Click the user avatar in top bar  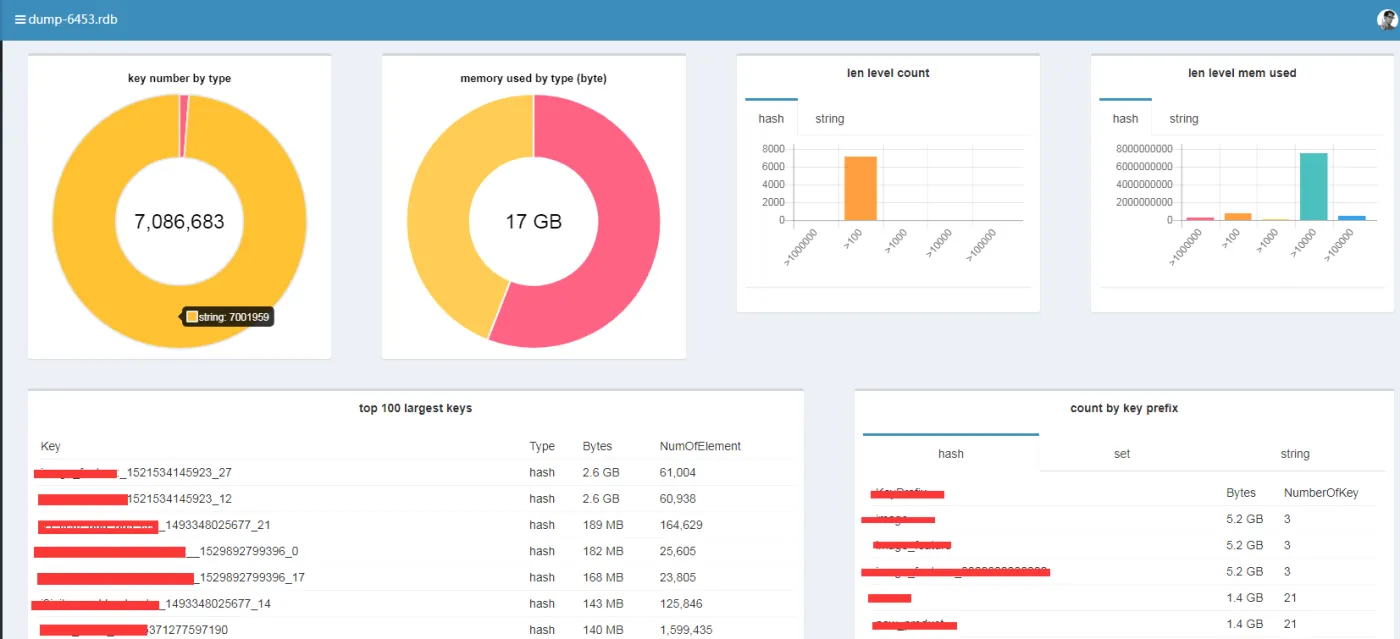click(x=1386, y=19)
